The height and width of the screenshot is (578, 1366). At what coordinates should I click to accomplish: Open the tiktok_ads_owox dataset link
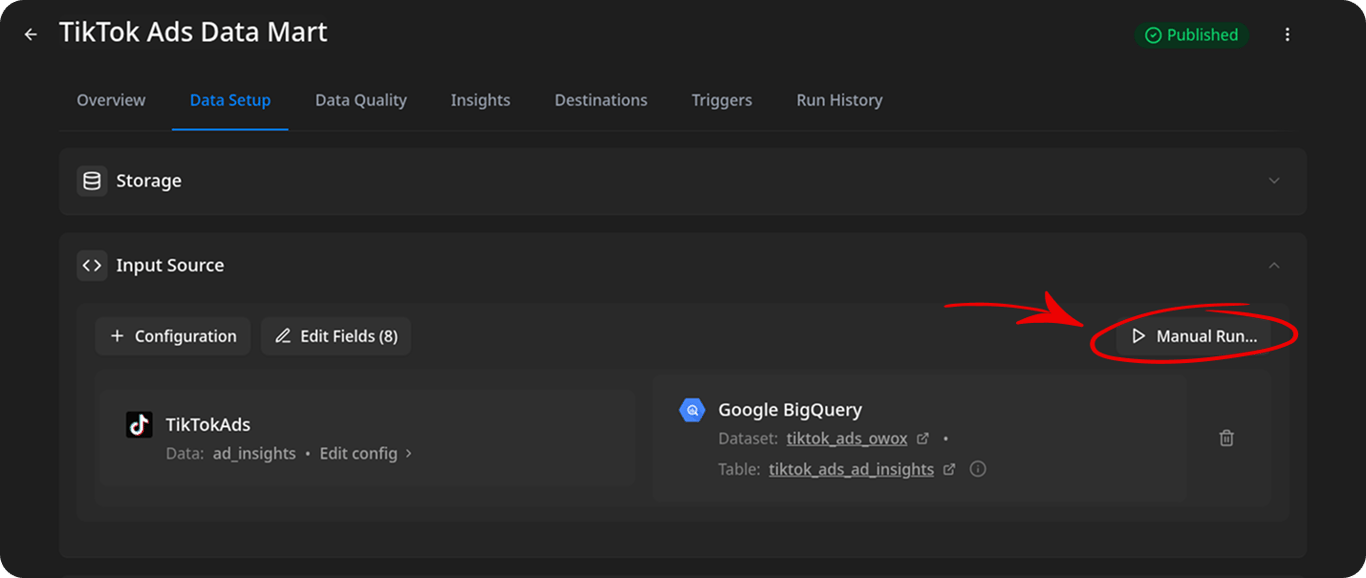tap(848, 439)
